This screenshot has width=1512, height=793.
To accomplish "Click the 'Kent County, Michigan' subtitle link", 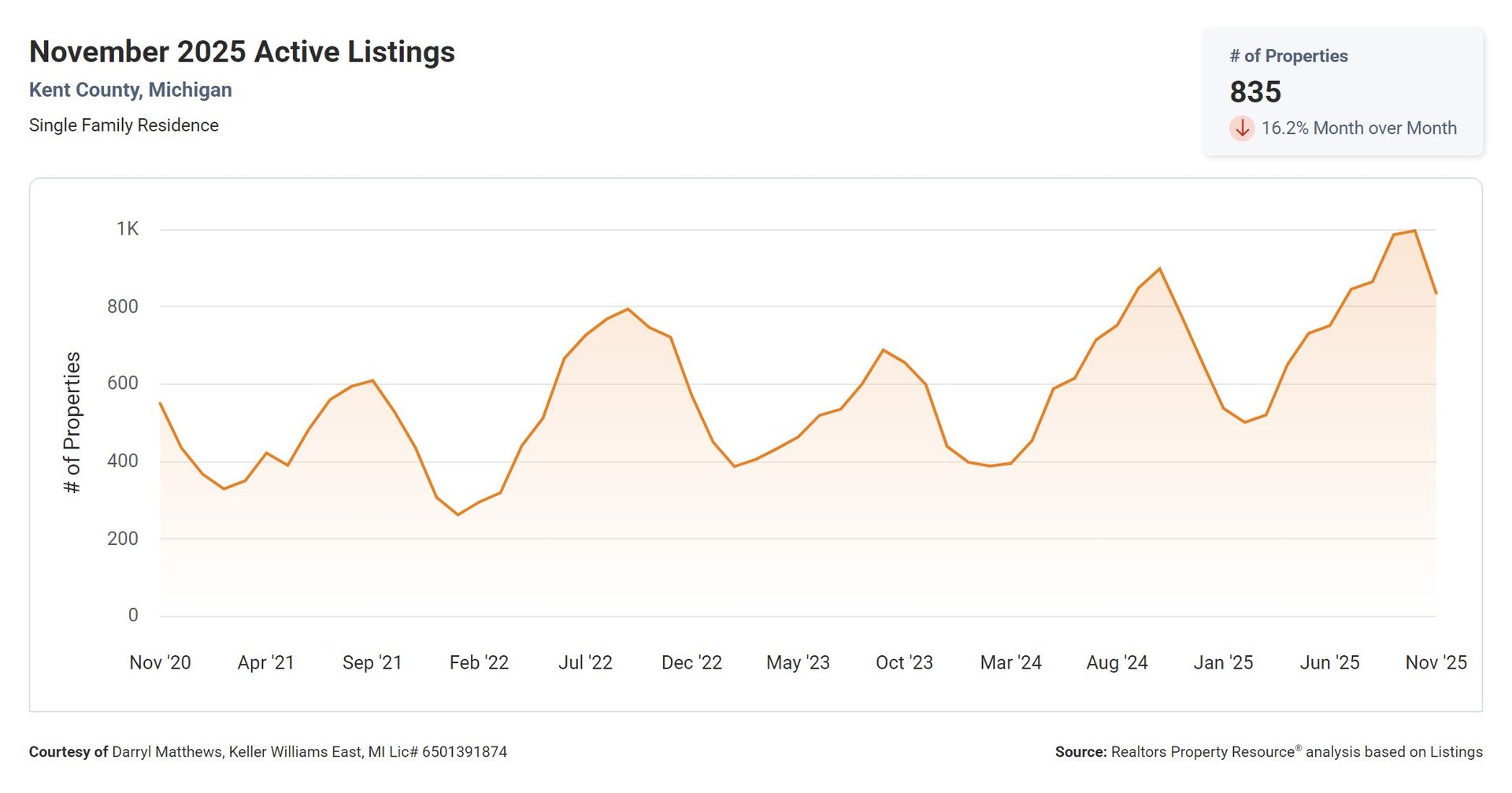I will (x=131, y=90).
